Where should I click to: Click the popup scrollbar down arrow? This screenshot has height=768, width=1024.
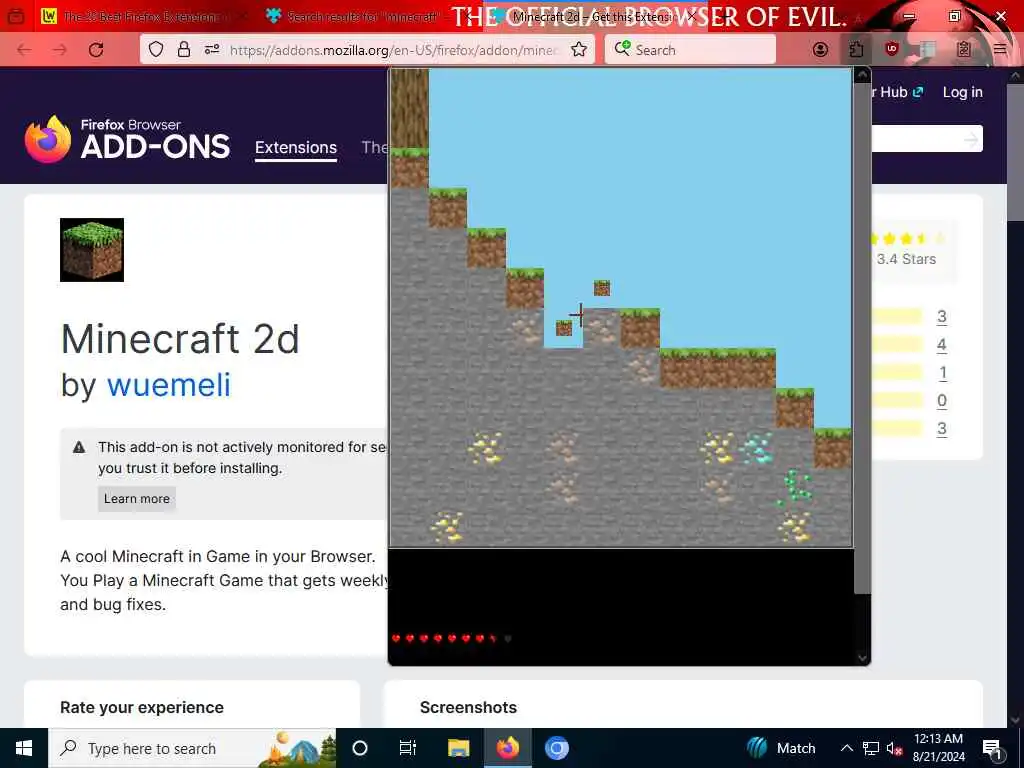[862, 658]
